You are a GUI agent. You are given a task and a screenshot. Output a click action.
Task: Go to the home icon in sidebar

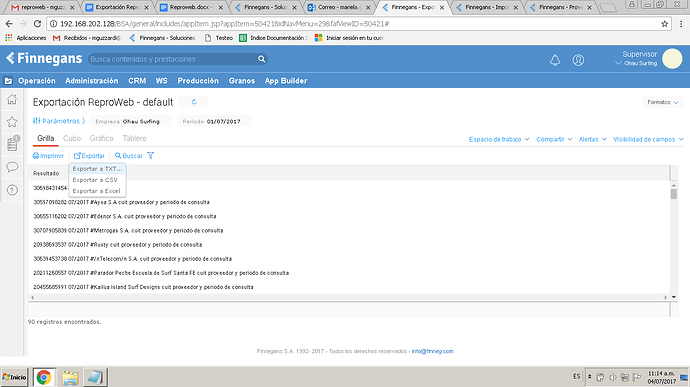click(x=12, y=99)
